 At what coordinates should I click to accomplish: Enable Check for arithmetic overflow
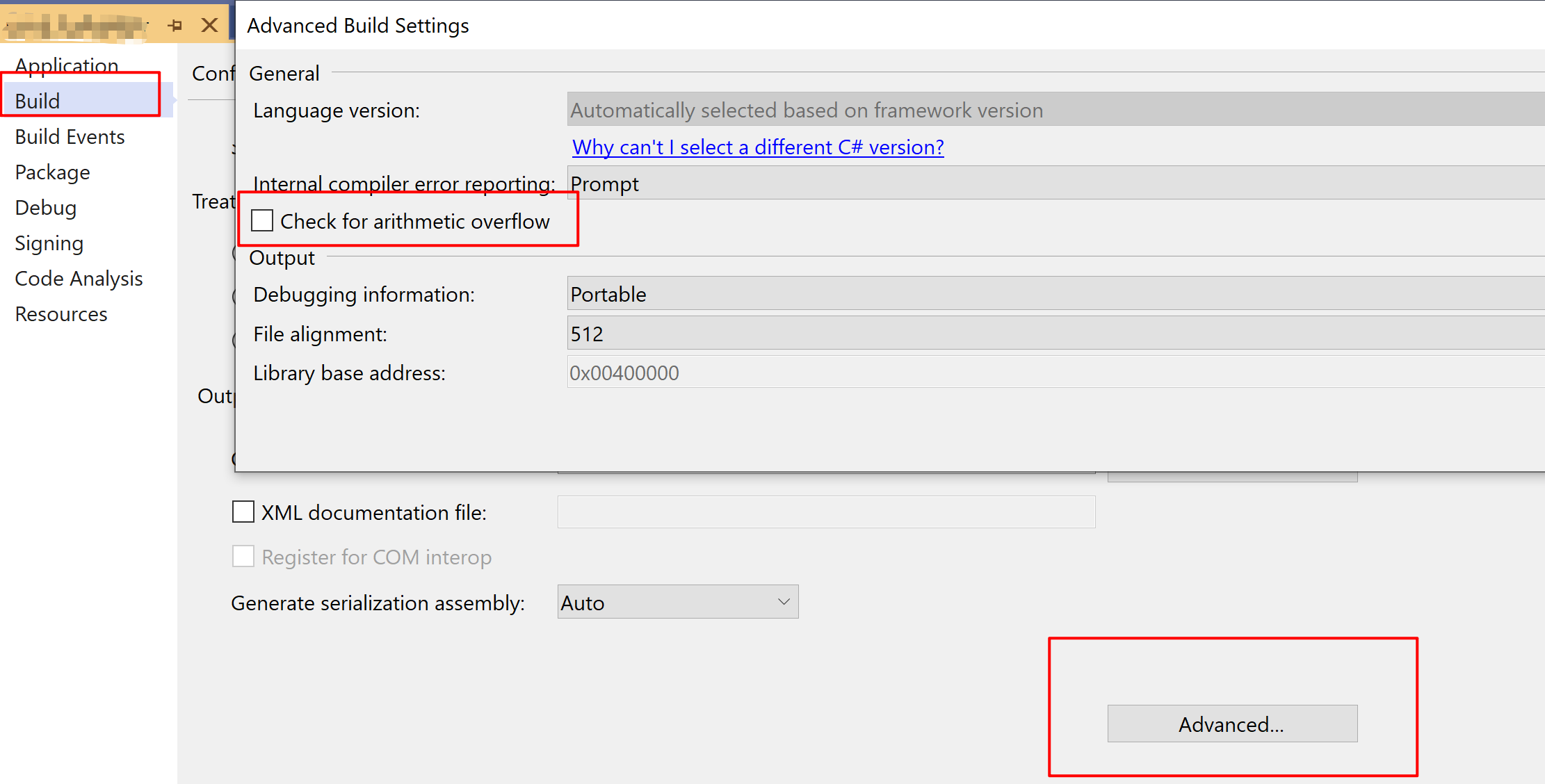tap(262, 221)
